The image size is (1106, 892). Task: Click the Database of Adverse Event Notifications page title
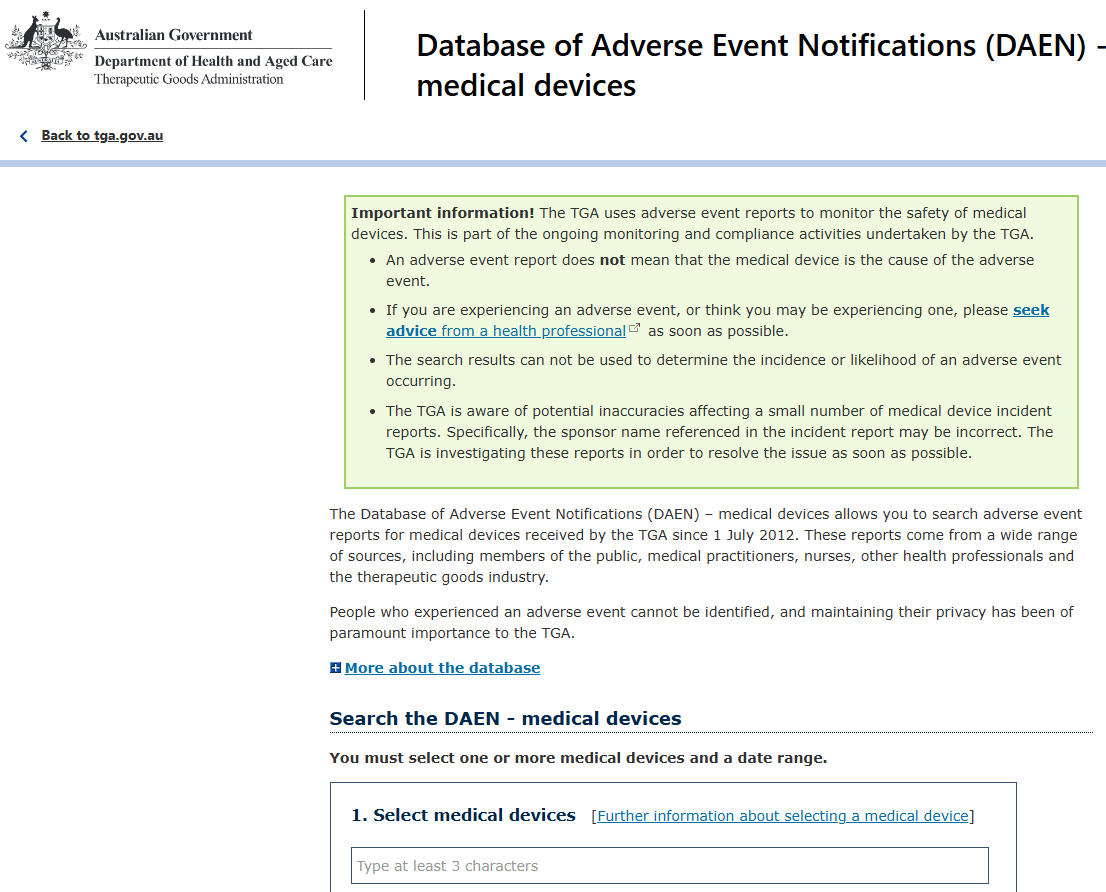[760, 66]
